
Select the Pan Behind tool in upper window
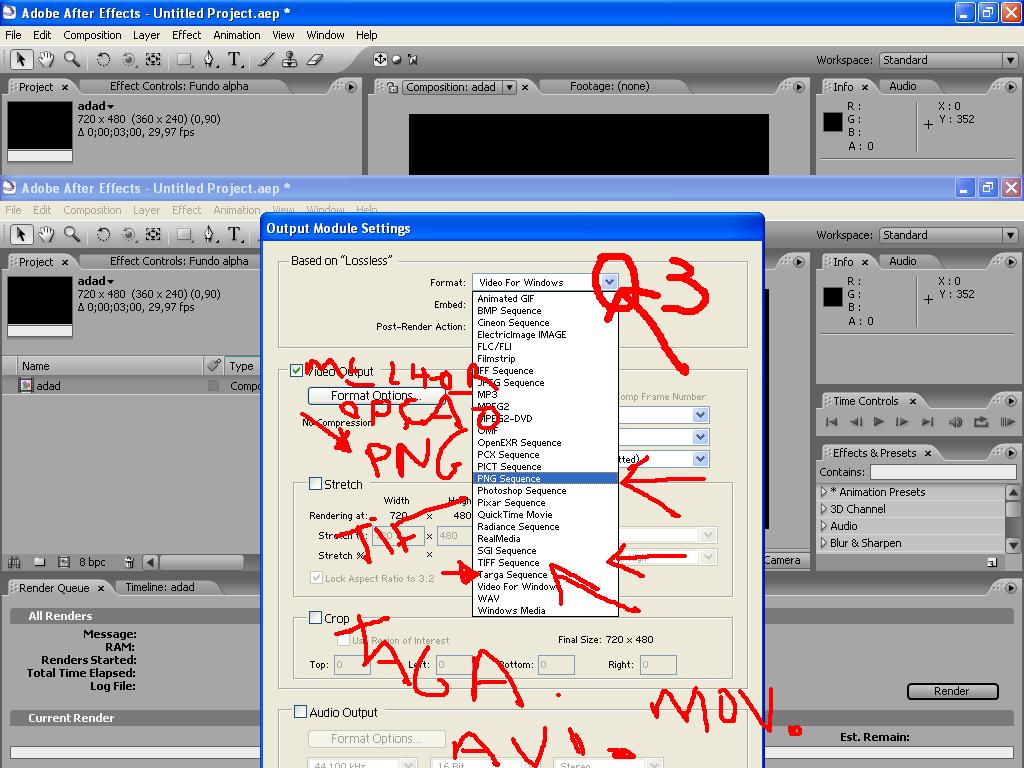153,59
